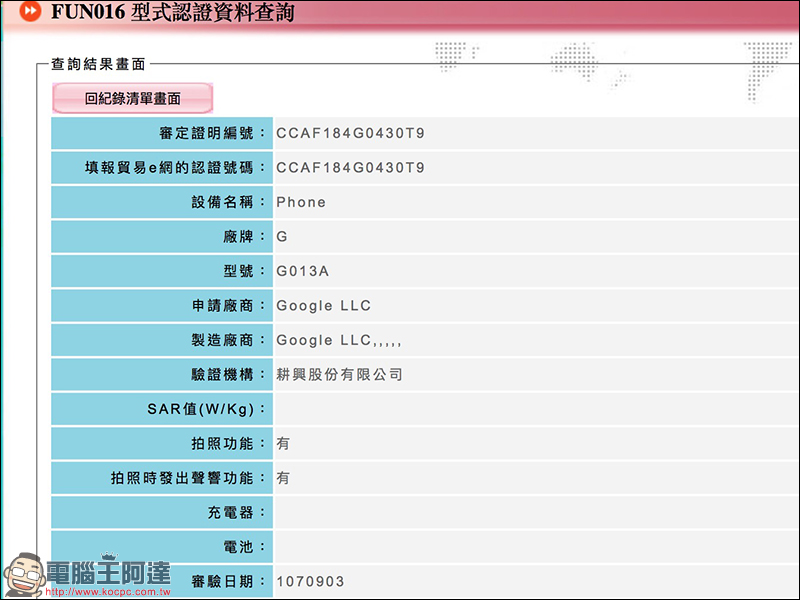Image resolution: width=800 pixels, height=600 pixels.
Task: Click the verification body 耕興股份有限公司
Action: point(339,374)
